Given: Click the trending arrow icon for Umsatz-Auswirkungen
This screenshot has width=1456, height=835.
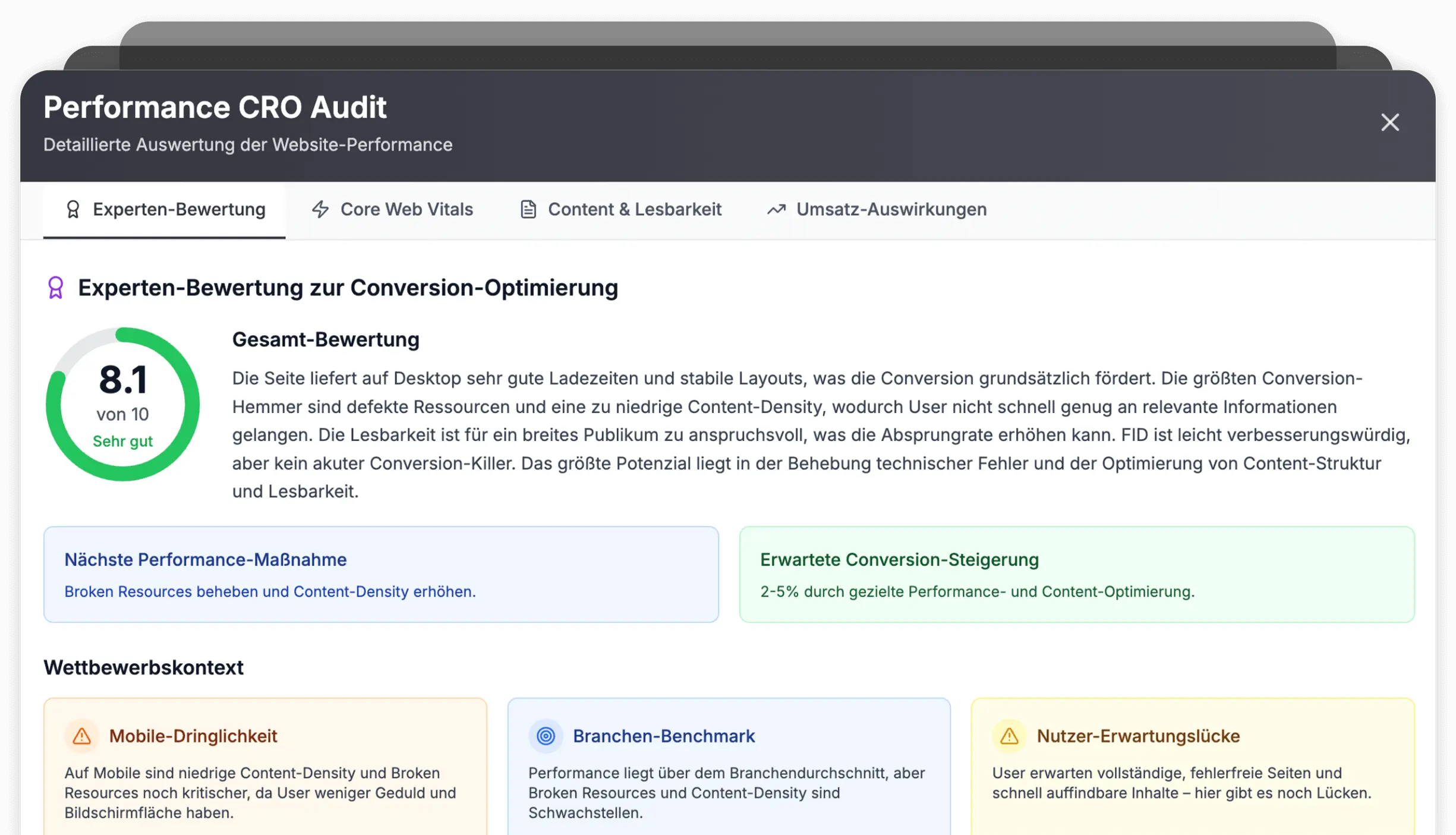Looking at the screenshot, I should click(x=776, y=209).
